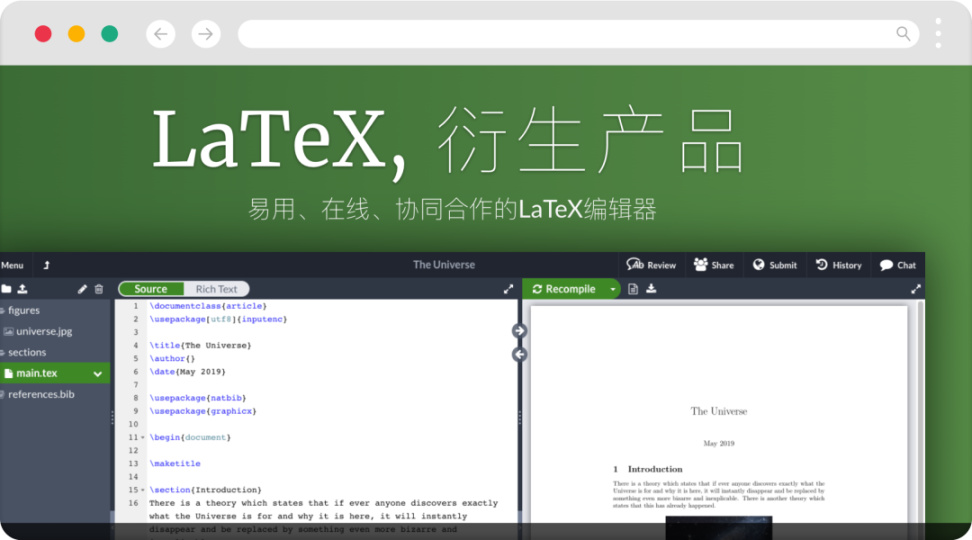Screen dimensions: 972x540
Task: Click the browser back arrow button
Action: 161,33
